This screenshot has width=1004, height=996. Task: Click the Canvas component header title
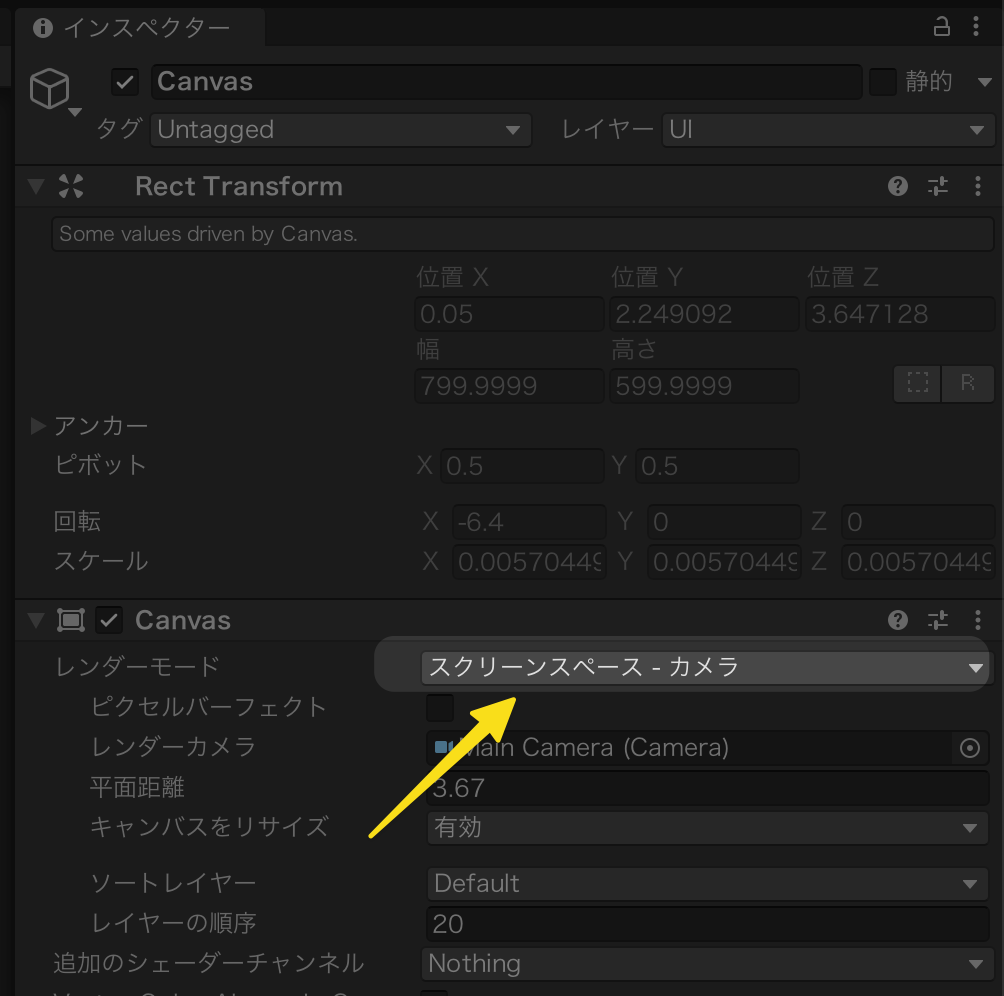click(183, 620)
